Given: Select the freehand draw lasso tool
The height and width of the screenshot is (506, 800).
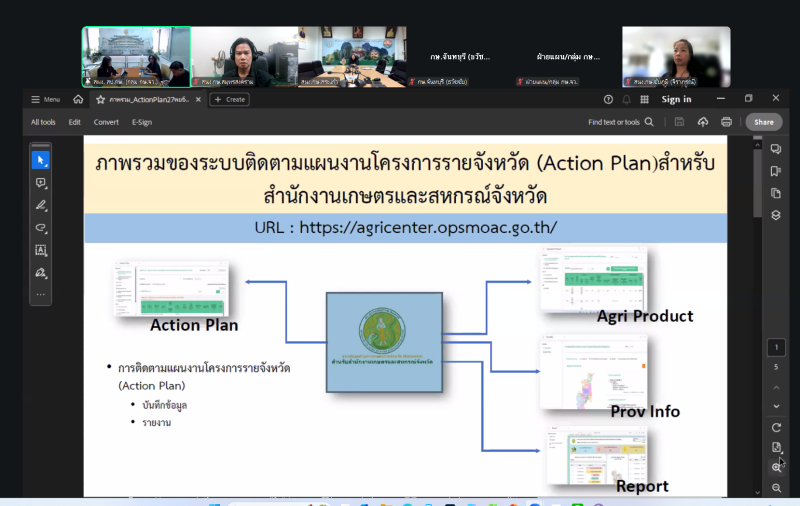Looking at the screenshot, I should pos(41,228).
